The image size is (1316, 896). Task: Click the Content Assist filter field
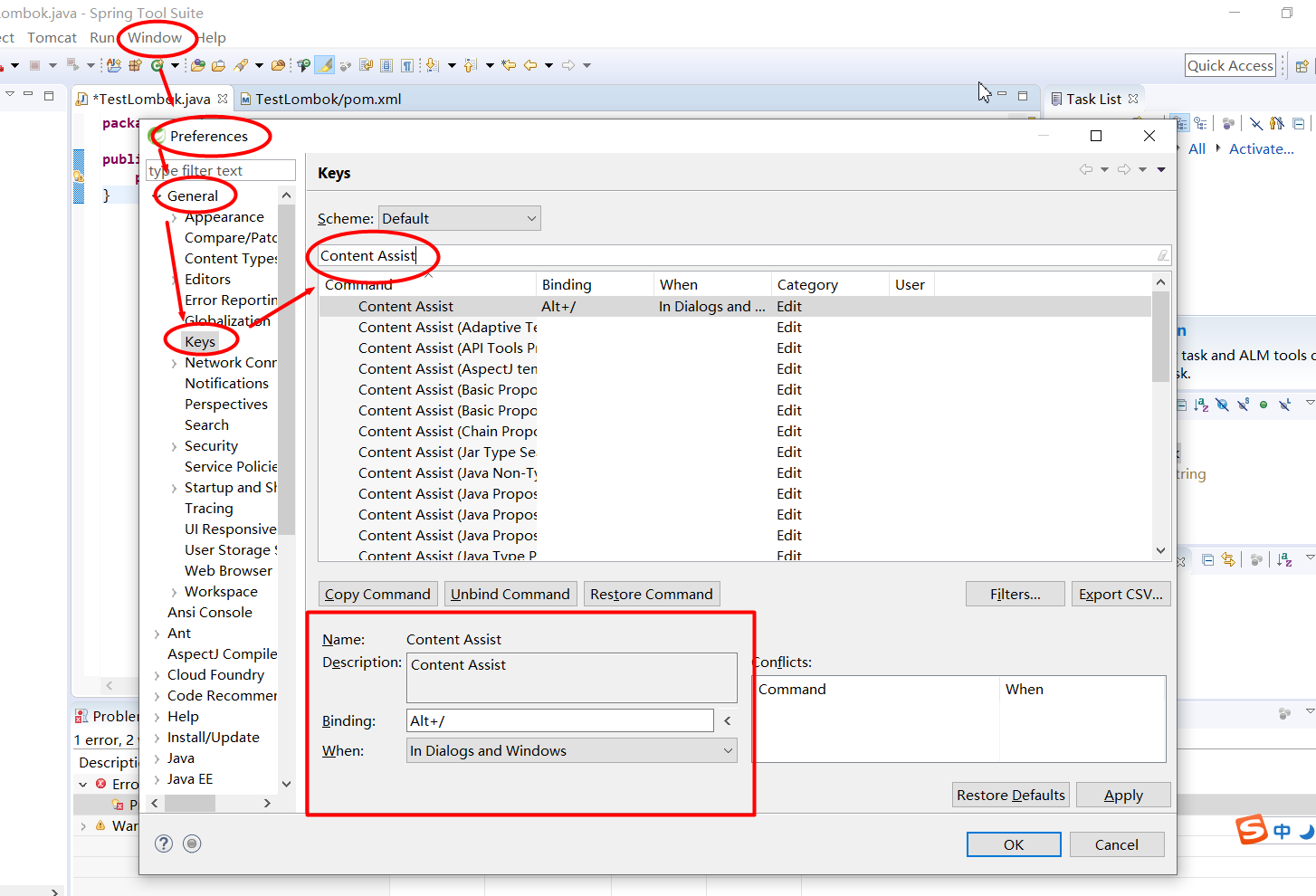pyautogui.click(x=744, y=255)
